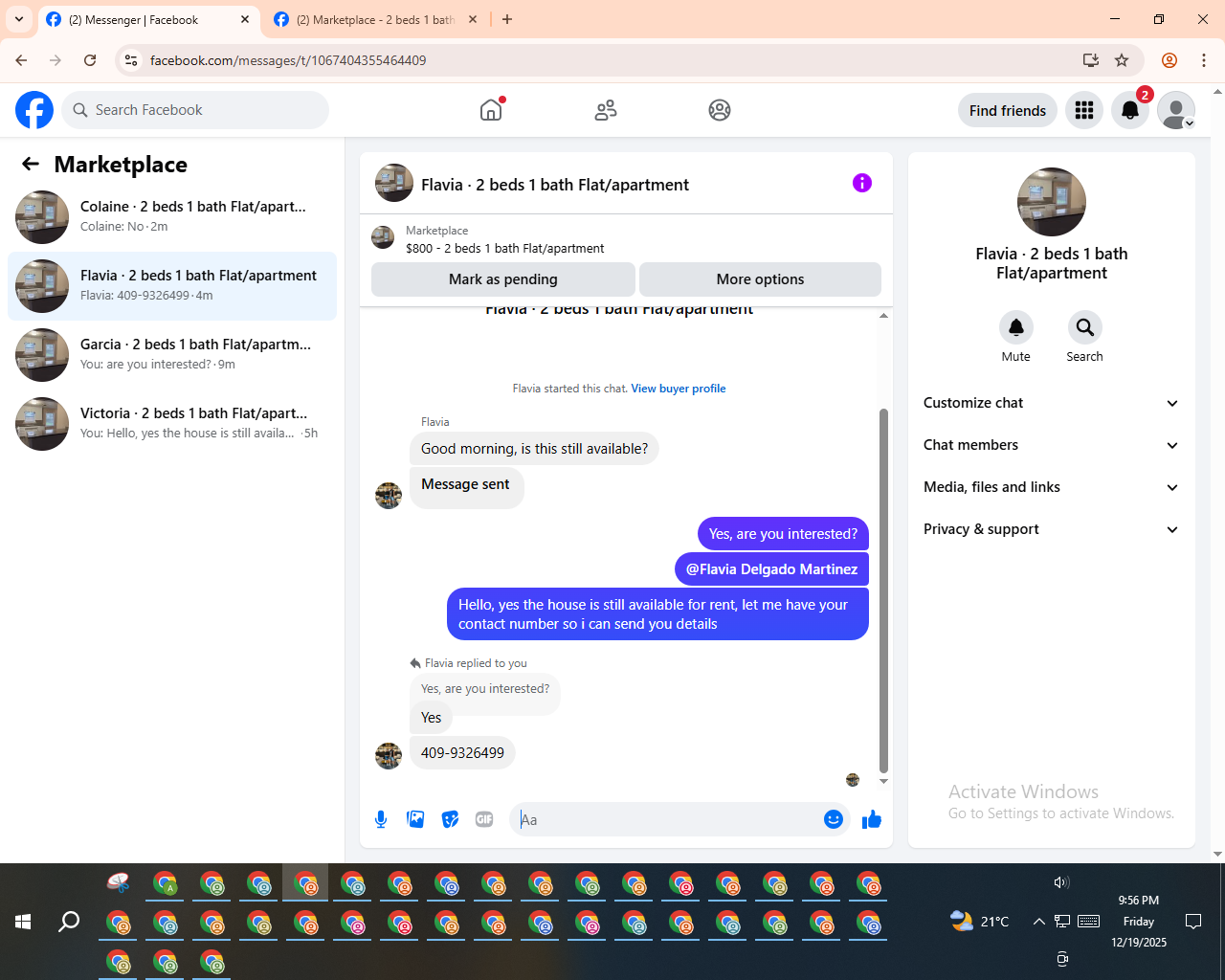Open conversation information purple icon

coord(862,183)
